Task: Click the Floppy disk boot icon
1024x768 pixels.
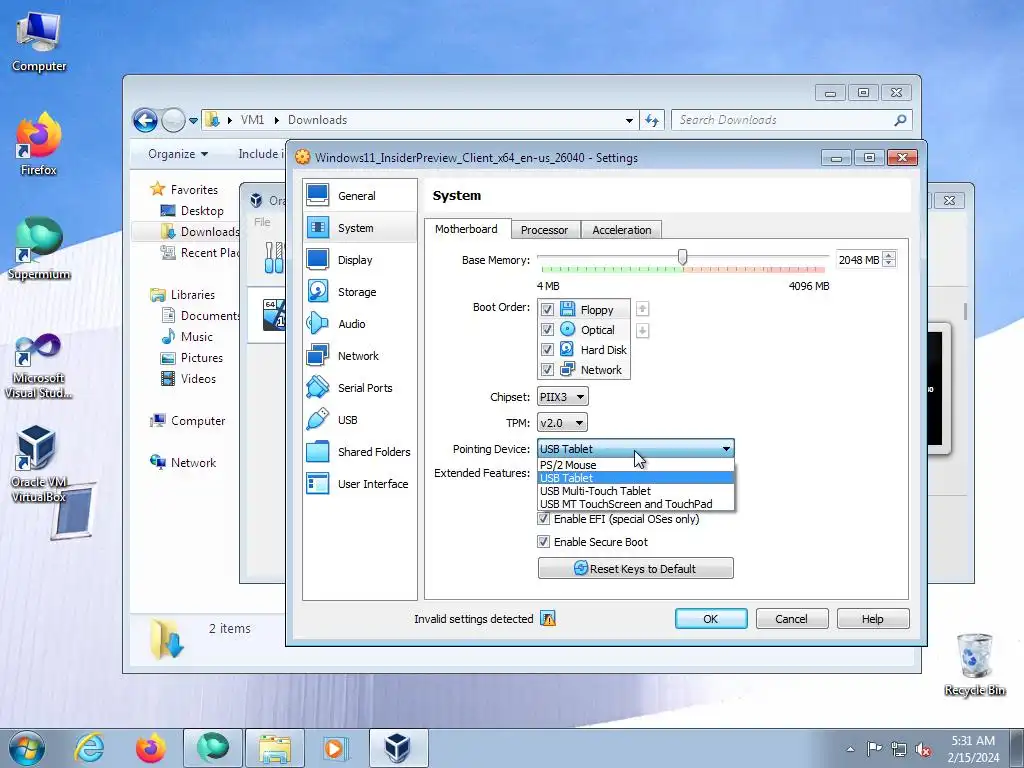Action: pos(568,309)
